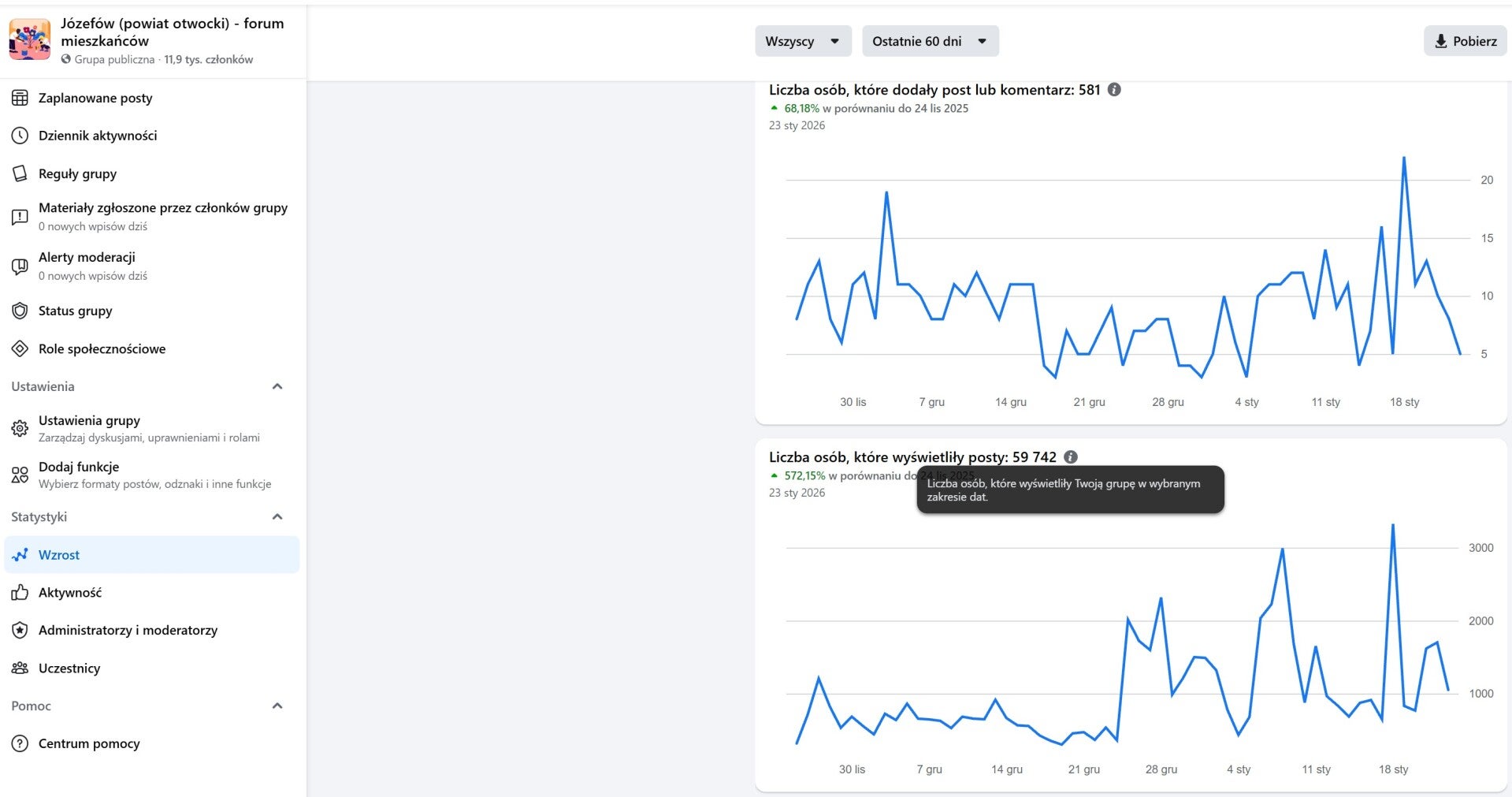1512x797 pixels.
Task: Collapse the Ustawienia section
Action: 277,386
